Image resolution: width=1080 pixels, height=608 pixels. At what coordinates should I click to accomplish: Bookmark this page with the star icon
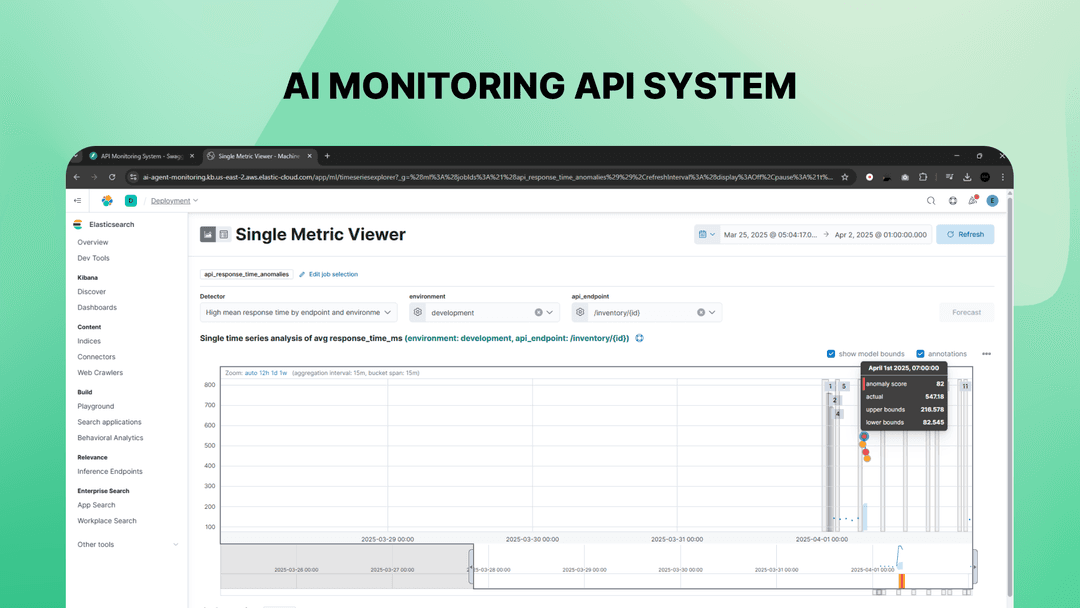pyautogui.click(x=844, y=177)
